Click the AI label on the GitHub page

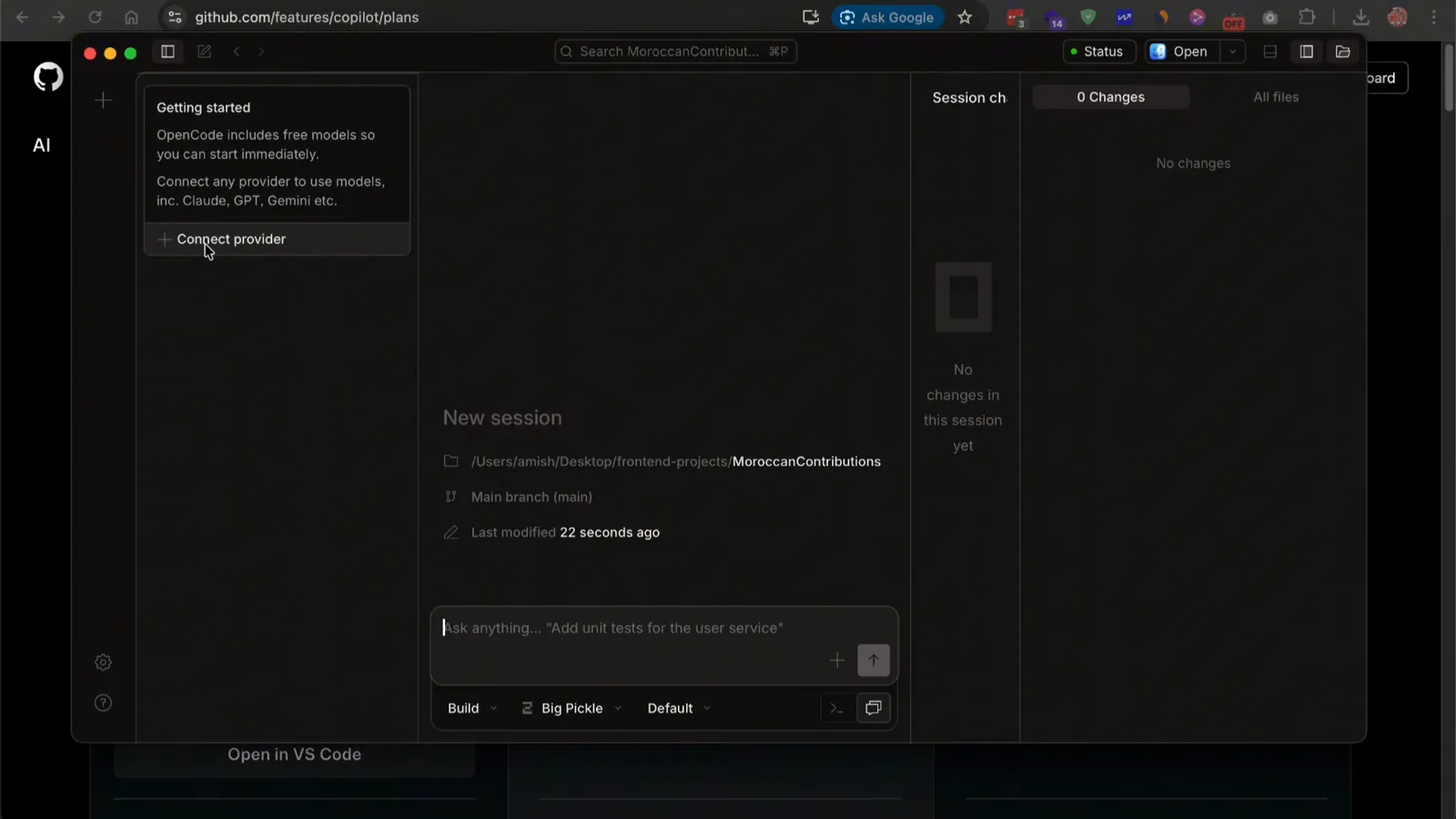click(x=42, y=146)
